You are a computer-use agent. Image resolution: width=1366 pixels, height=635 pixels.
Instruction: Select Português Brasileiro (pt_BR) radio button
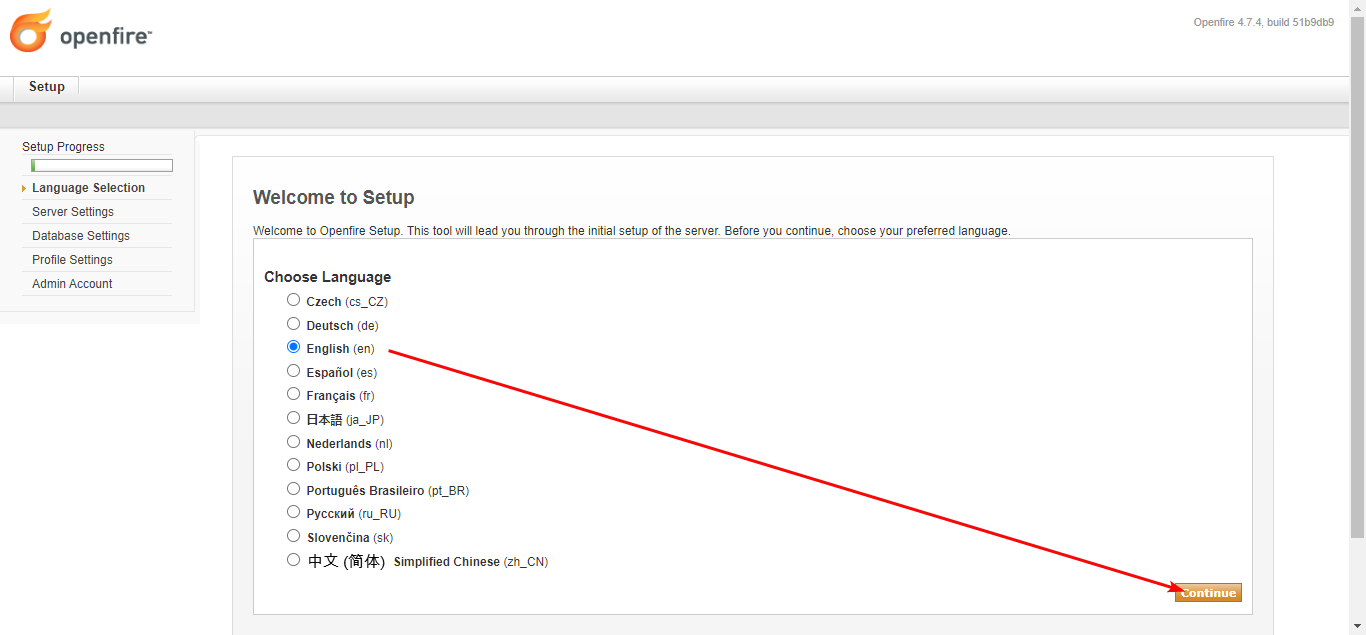(x=293, y=489)
